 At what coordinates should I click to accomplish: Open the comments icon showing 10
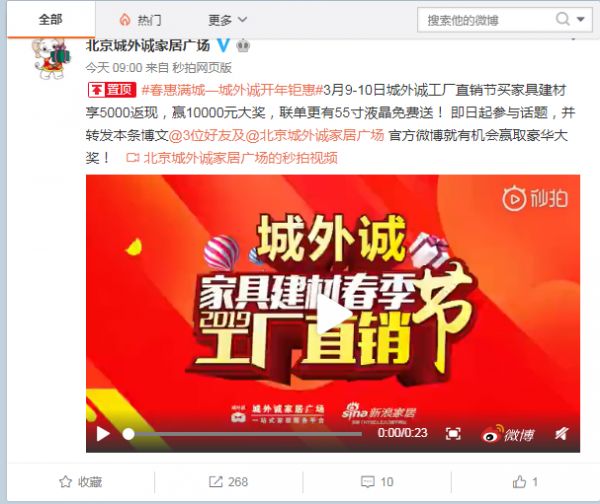[377, 482]
